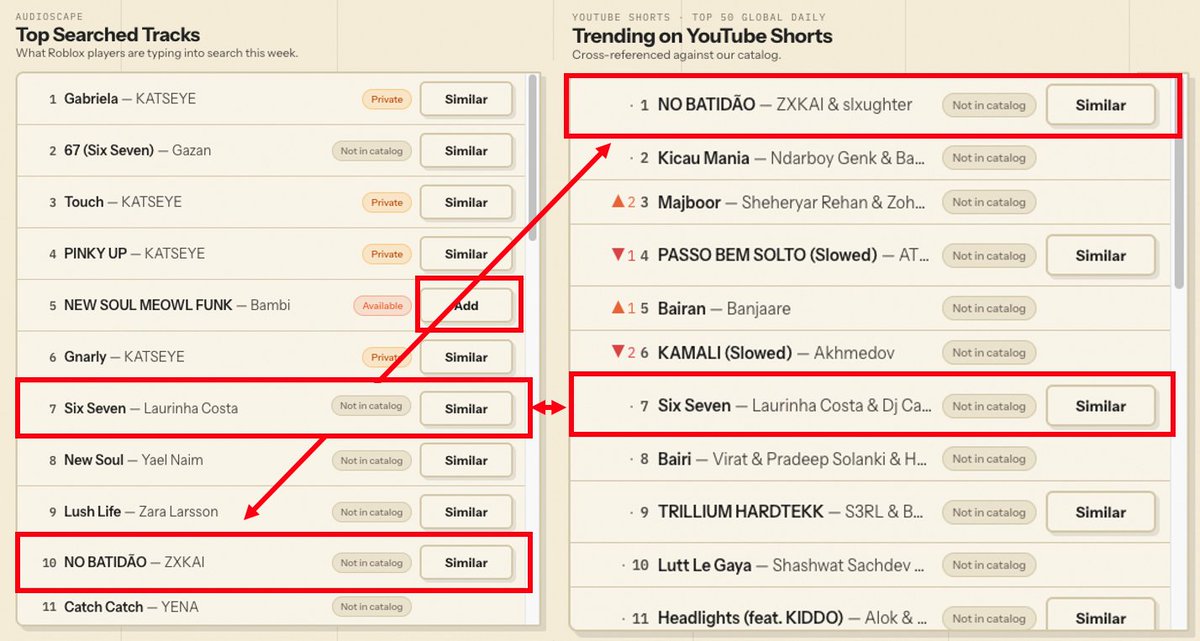Click down-trend arrow icon on KAMALI row
The image size is (1200, 641).
(618, 353)
